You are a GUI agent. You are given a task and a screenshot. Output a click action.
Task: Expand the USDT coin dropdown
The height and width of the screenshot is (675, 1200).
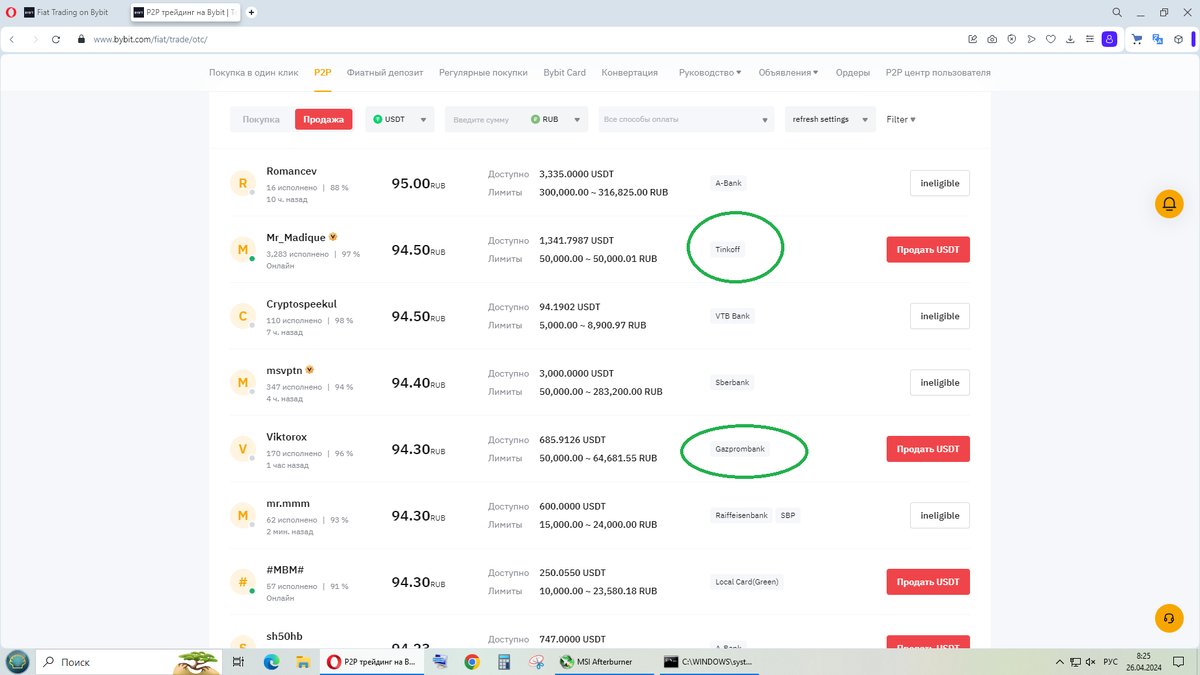[400, 119]
